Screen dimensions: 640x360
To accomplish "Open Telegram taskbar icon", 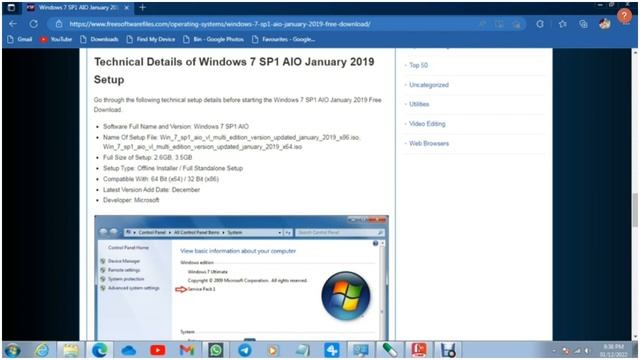I will point(244,350).
